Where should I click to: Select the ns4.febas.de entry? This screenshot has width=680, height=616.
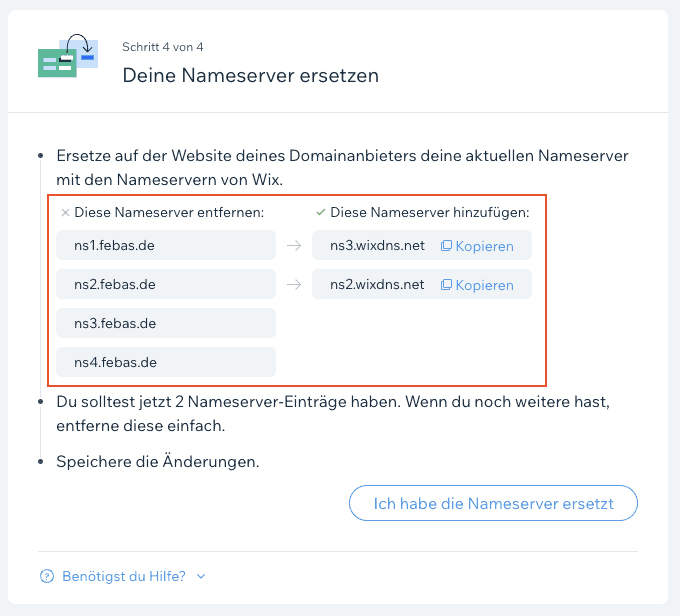[166, 362]
